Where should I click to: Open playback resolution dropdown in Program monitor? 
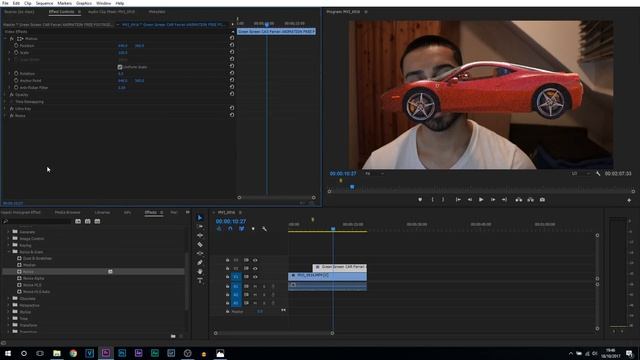581,173
